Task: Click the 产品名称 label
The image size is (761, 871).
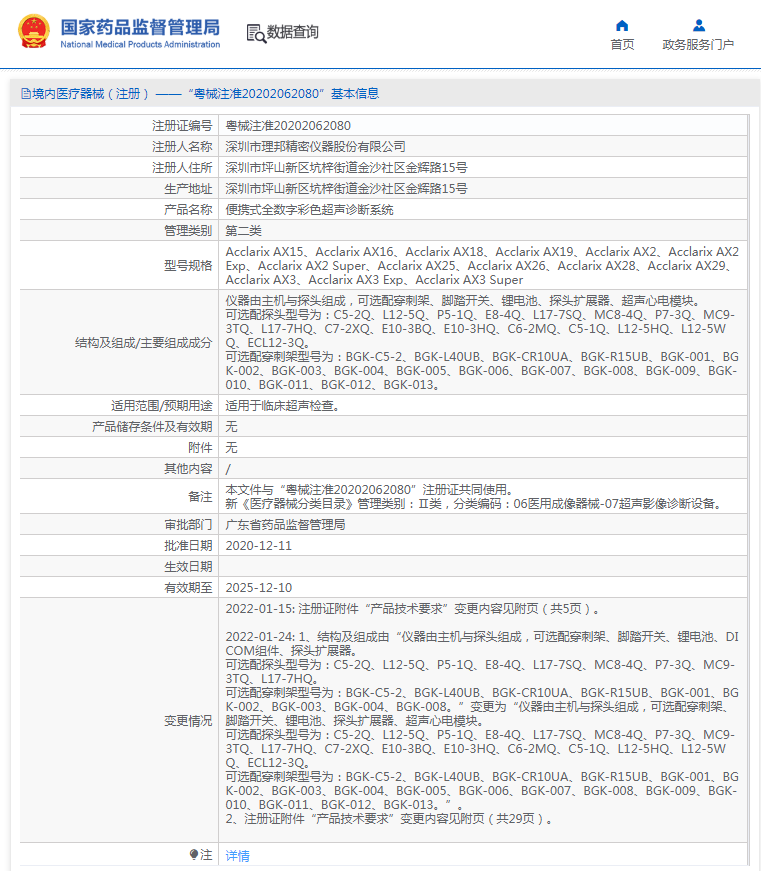Action: [188, 210]
